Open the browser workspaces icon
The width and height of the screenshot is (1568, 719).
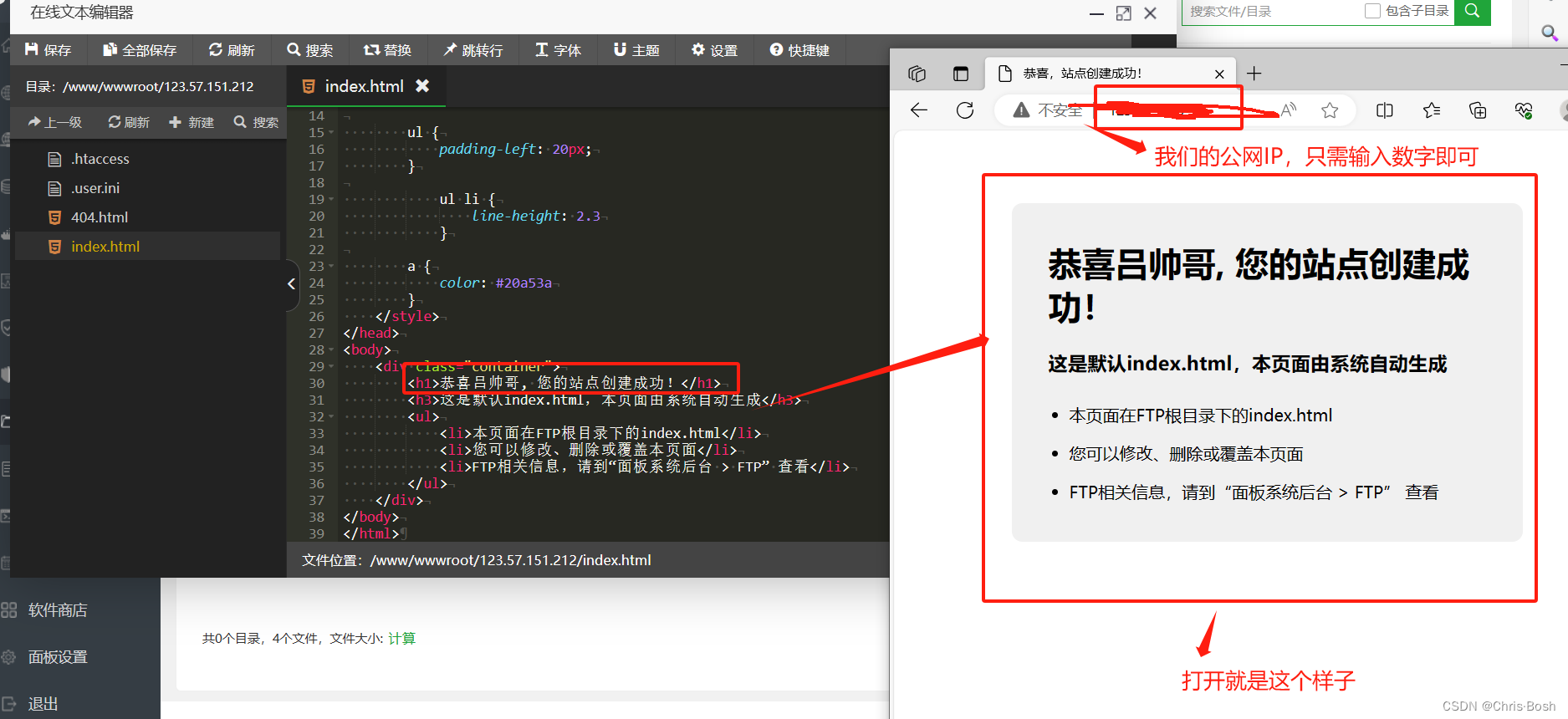(x=917, y=74)
